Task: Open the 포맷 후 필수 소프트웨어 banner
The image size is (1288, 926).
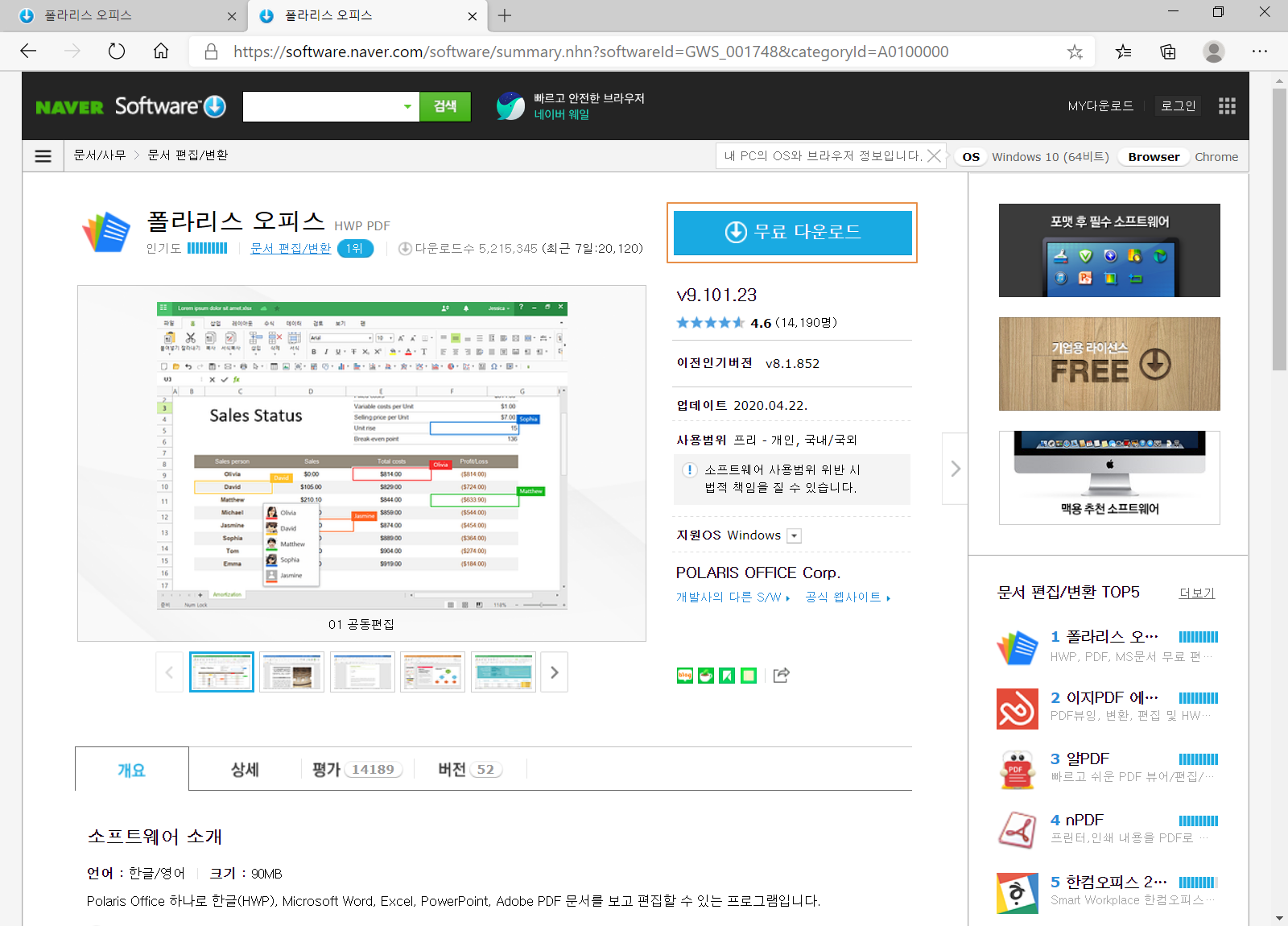Action: [1109, 250]
